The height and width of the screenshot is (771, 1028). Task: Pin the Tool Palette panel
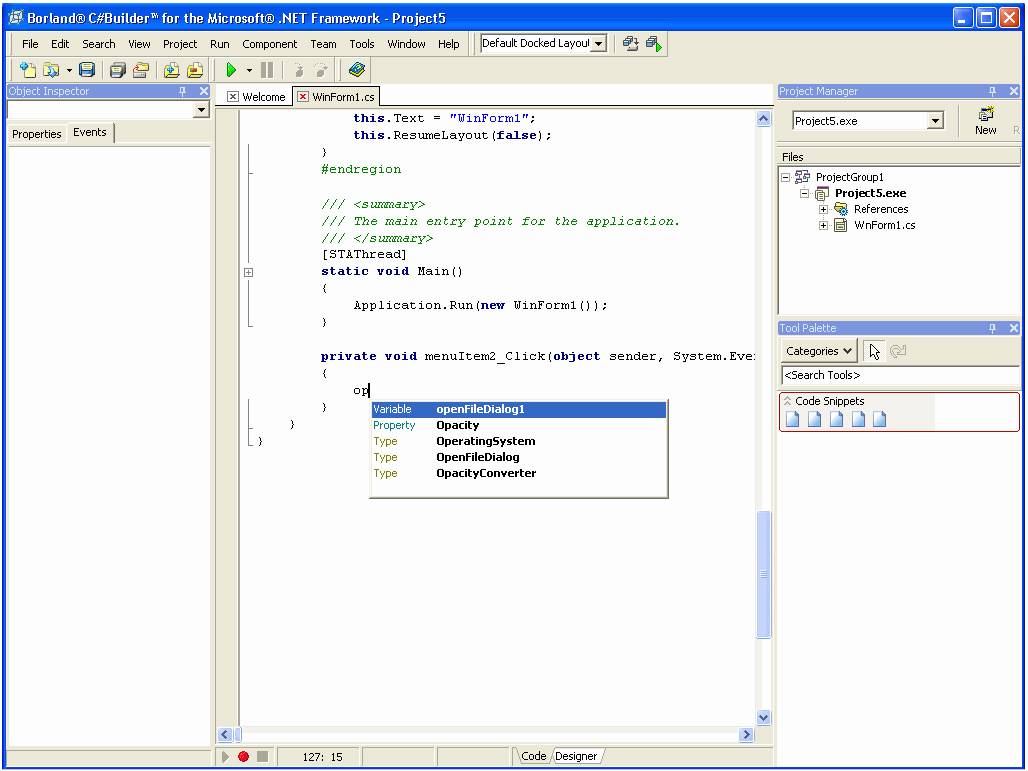992,328
